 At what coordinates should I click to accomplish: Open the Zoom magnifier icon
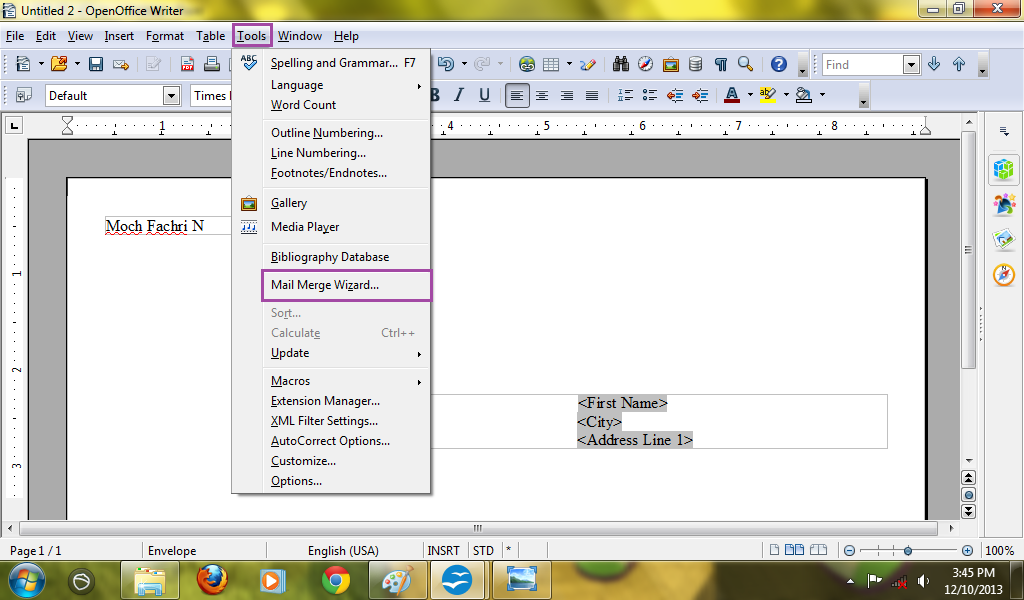click(745, 64)
